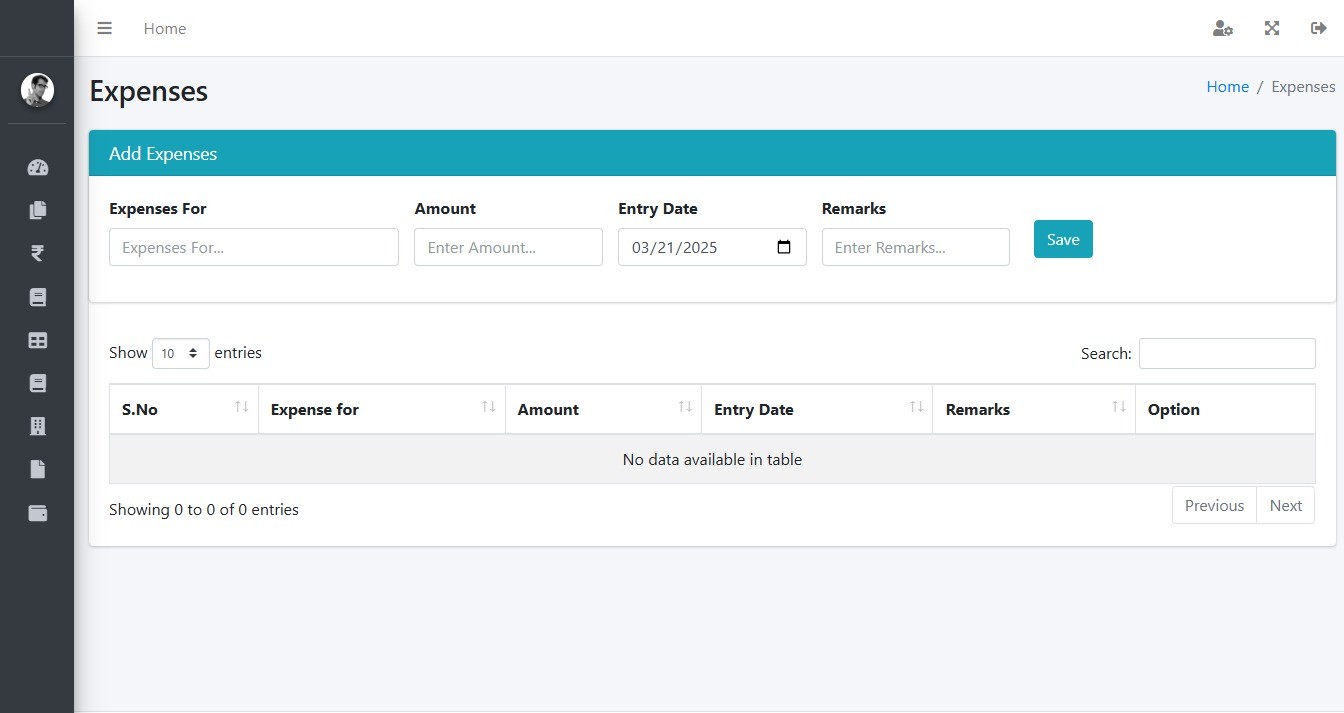Click the logout arrow icon
Screen dimensions: 1344x713
[1318, 29]
